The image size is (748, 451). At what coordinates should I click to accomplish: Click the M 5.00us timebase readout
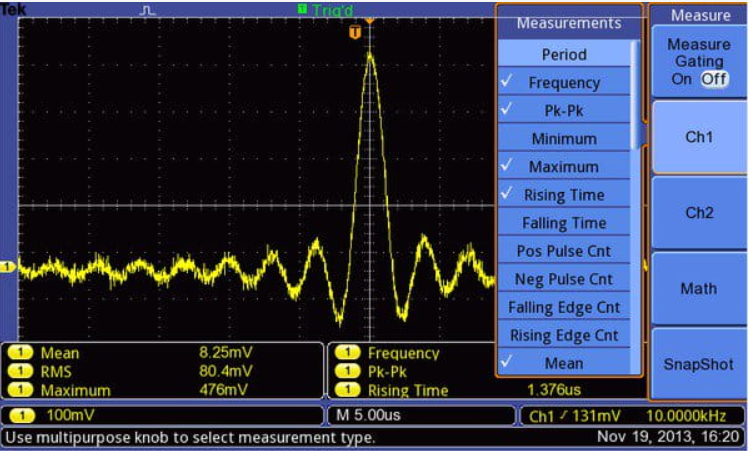[x=365, y=414]
